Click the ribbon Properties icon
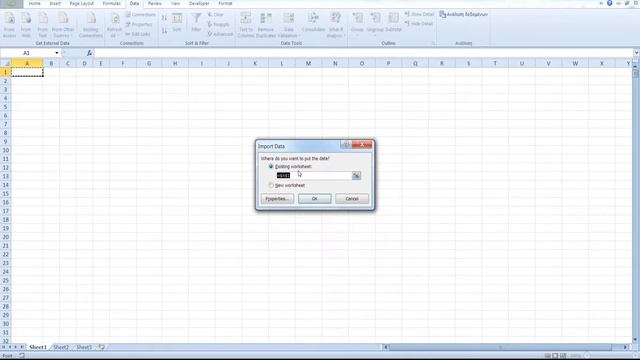The height and width of the screenshot is (360, 640). 139,24
